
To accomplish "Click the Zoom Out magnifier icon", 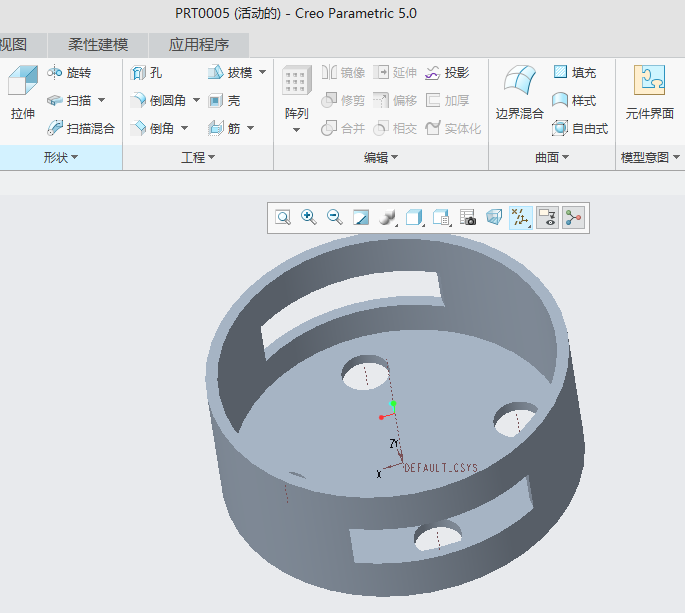I will pyautogui.click(x=335, y=217).
